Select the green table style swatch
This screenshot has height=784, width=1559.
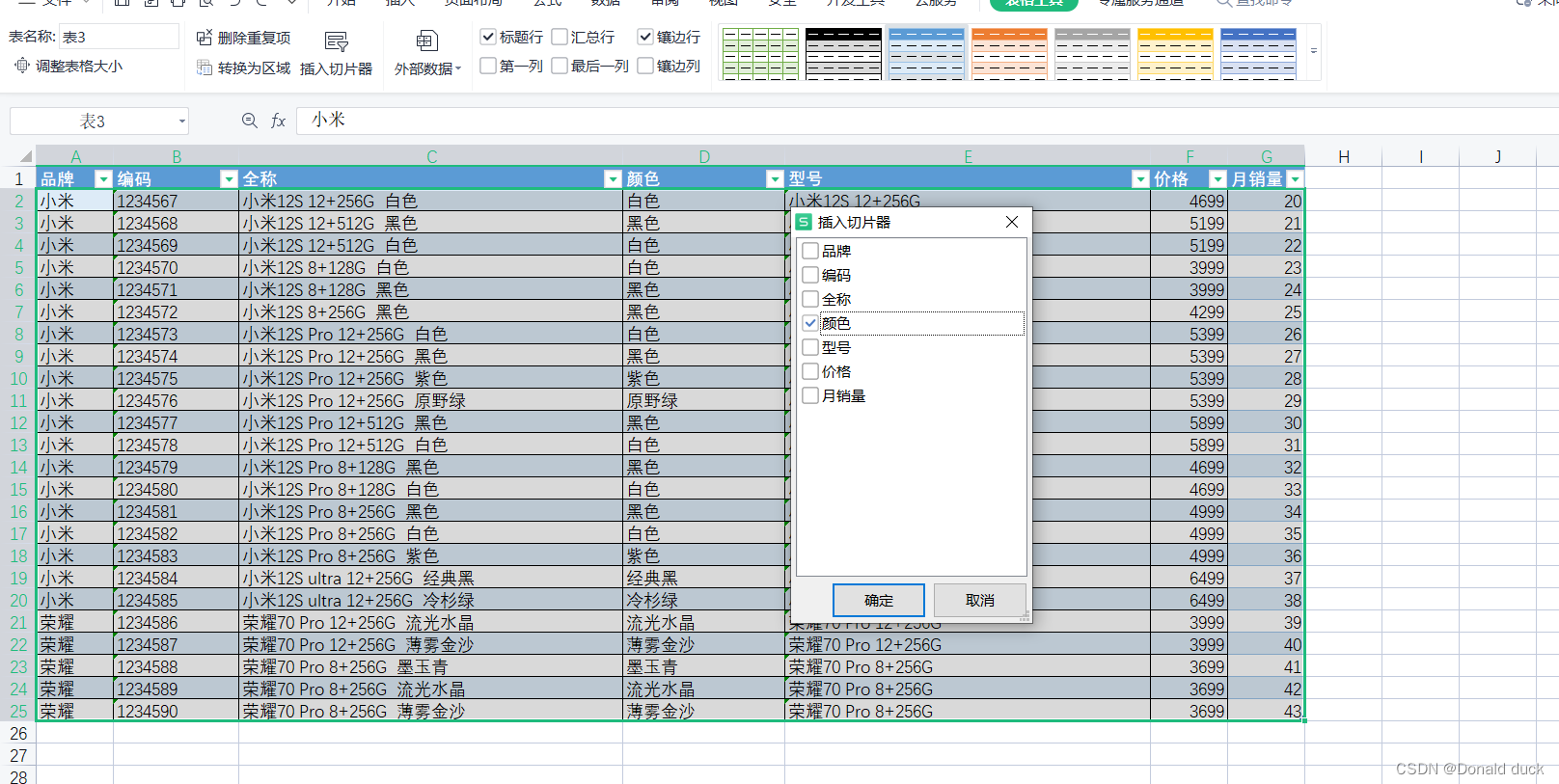760,54
